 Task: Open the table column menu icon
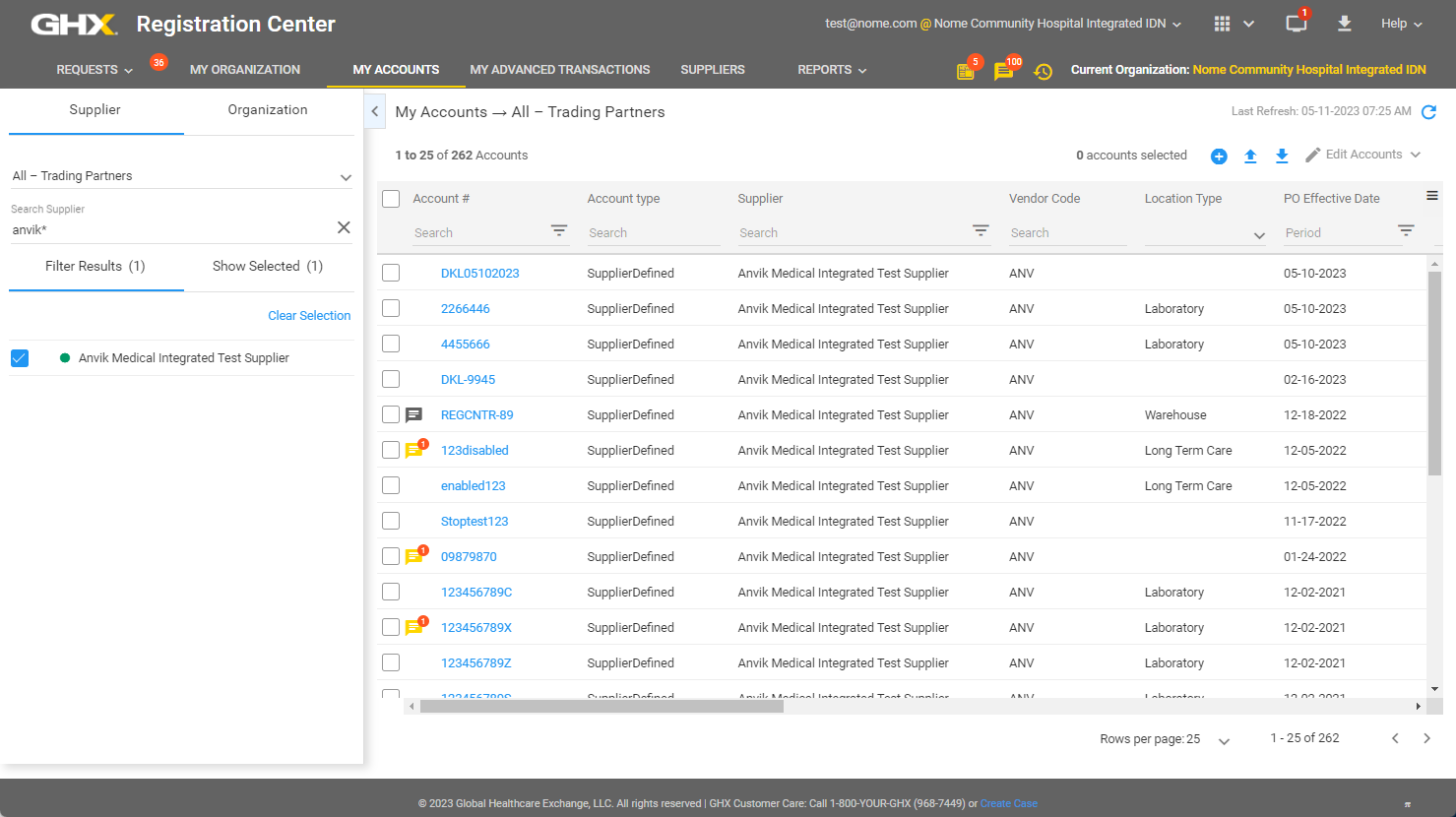1432,196
